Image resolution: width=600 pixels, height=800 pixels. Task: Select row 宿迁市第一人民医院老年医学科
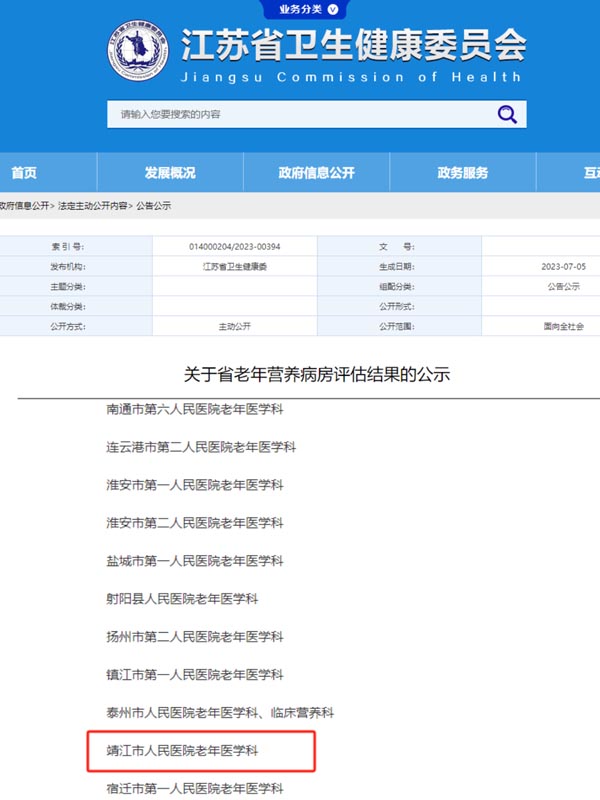tap(194, 788)
